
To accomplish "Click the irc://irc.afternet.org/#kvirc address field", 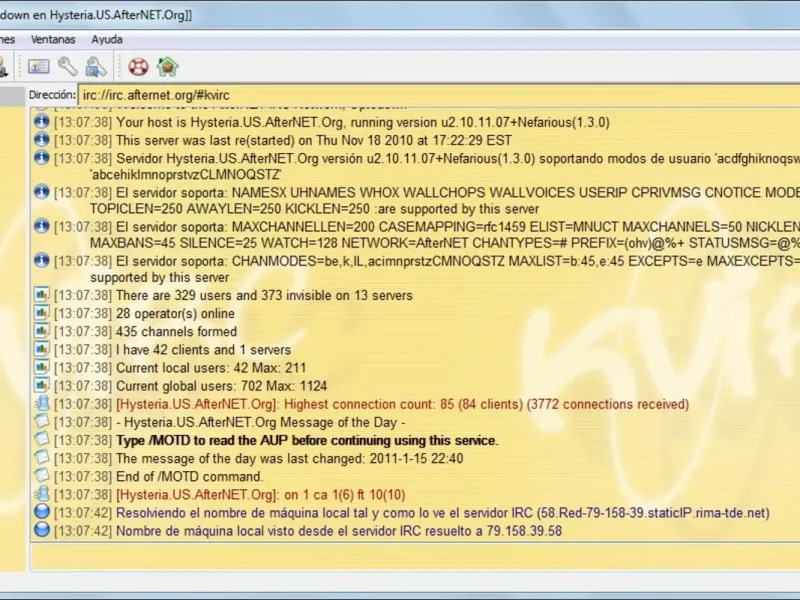I will click(x=439, y=95).
